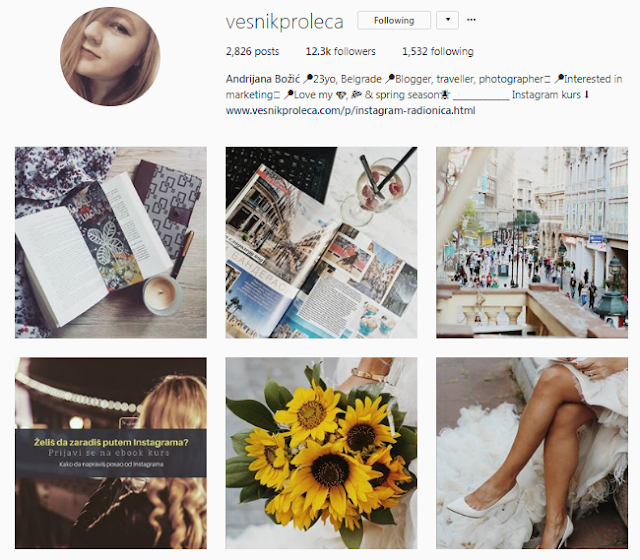
Task: Open the sunflower bouquet post
Action: pos(321,453)
